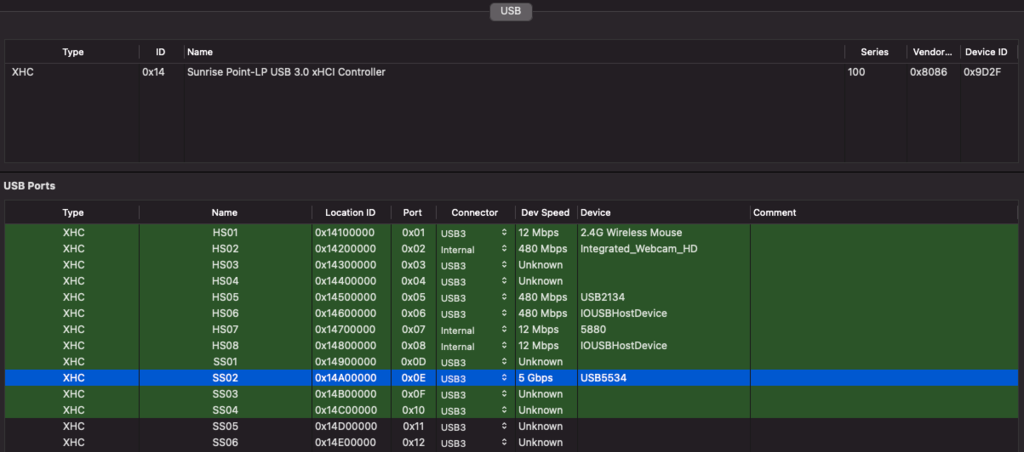
Task: Select the SS05 port row
Action: [224, 426]
